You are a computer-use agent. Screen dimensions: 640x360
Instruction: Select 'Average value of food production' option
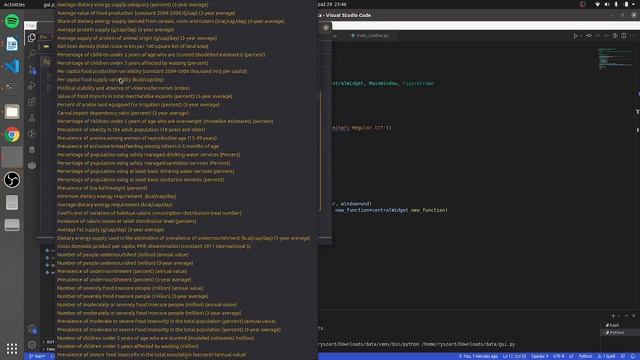point(146,13)
